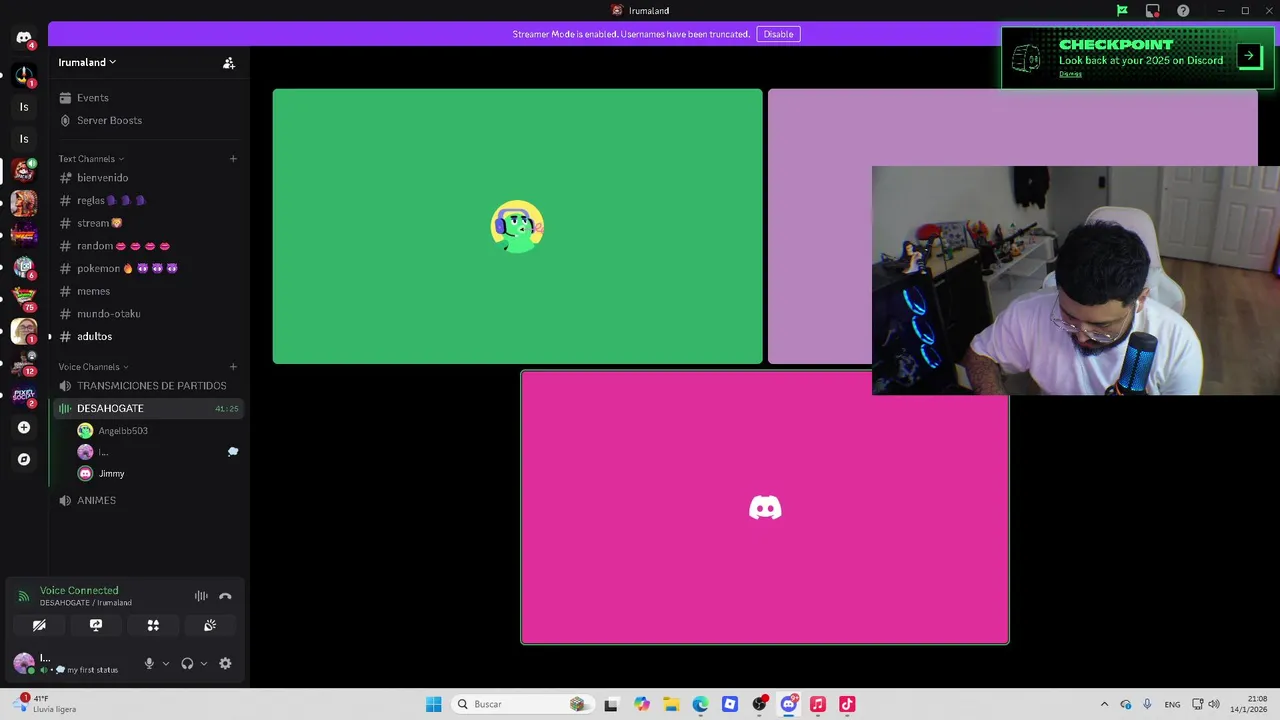Viewport: 1280px width, 720px height.
Task: Open the reglas text channel
Action: 148,200
